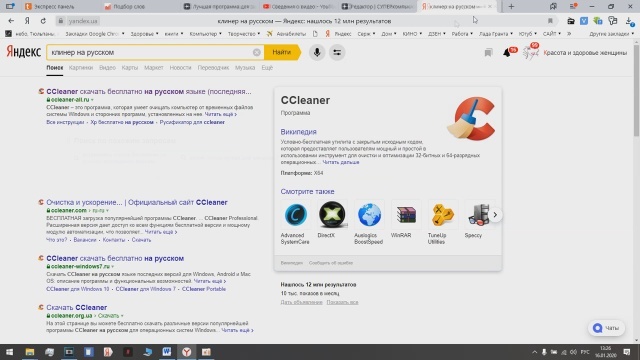Open the Чаты chat button
The image size is (640, 360).
tap(606, 328)
